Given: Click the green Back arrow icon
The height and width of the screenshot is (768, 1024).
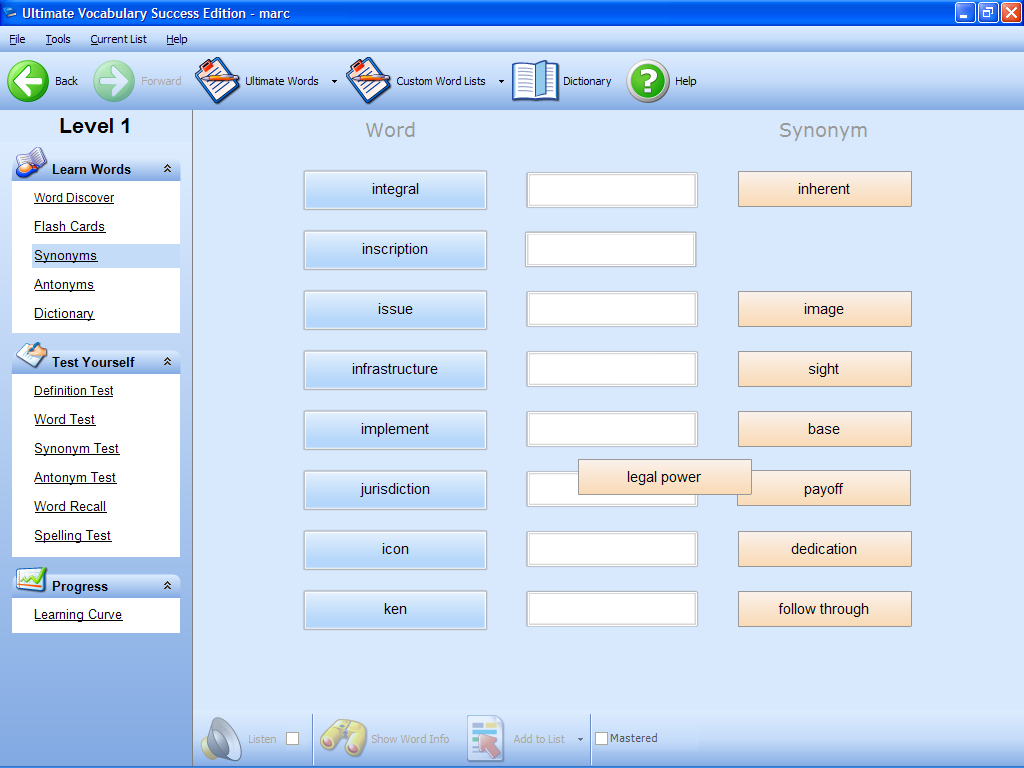Looking at the screenshot, I should [28, 81].
